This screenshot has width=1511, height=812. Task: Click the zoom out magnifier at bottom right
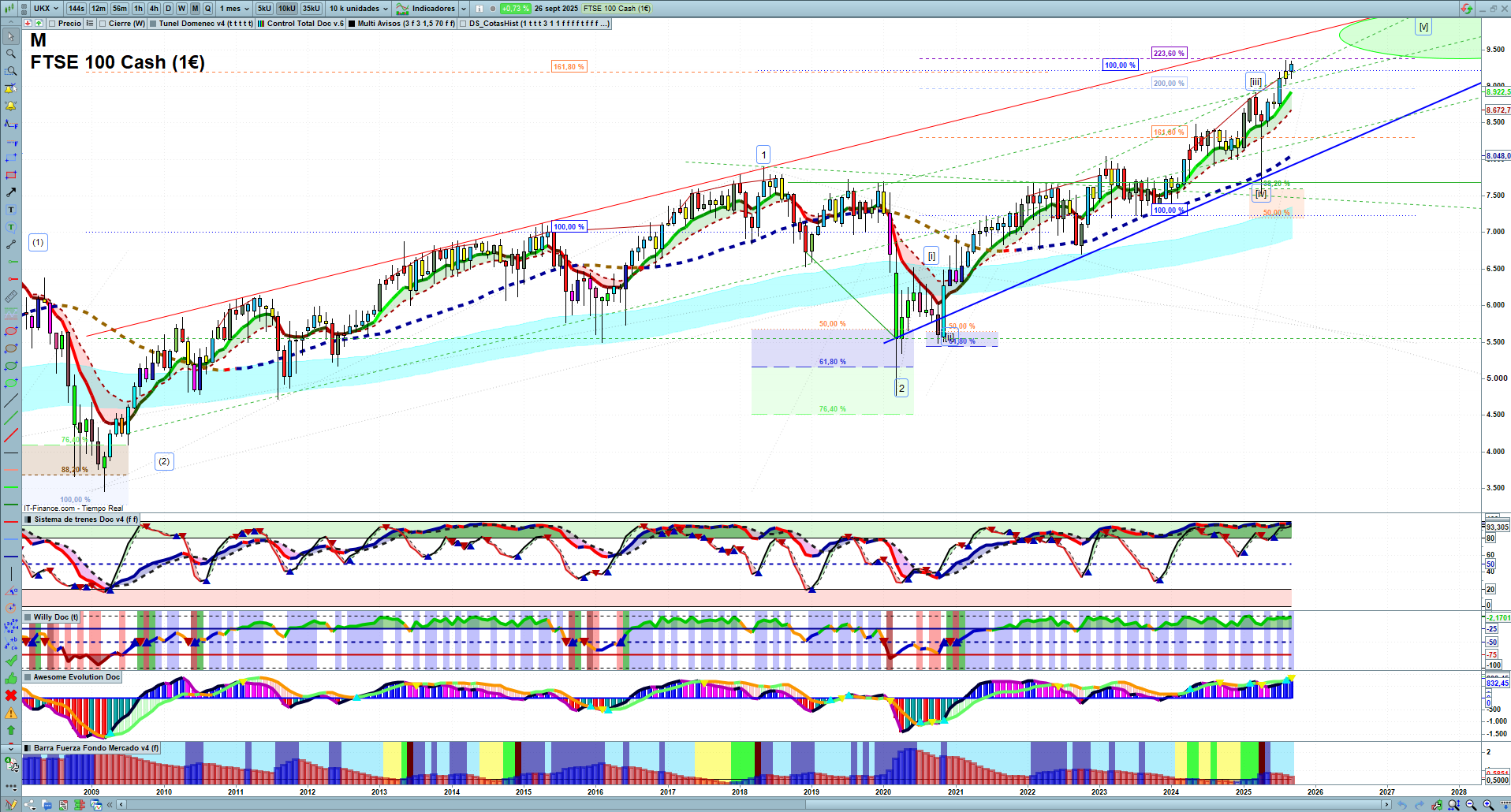click(x=1471, y=805)
